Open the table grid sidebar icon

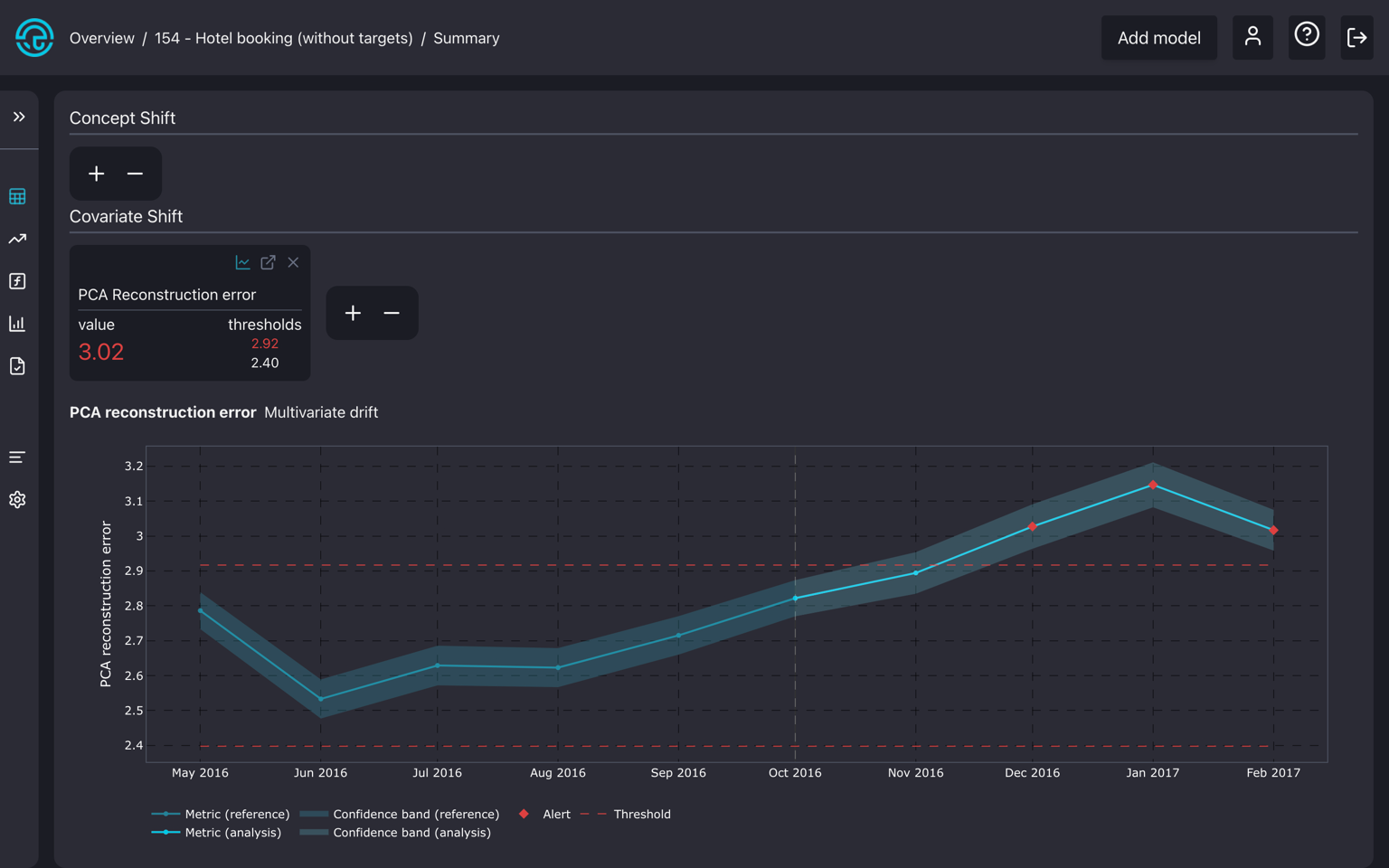pyautogui.click(x=17, y=197)
